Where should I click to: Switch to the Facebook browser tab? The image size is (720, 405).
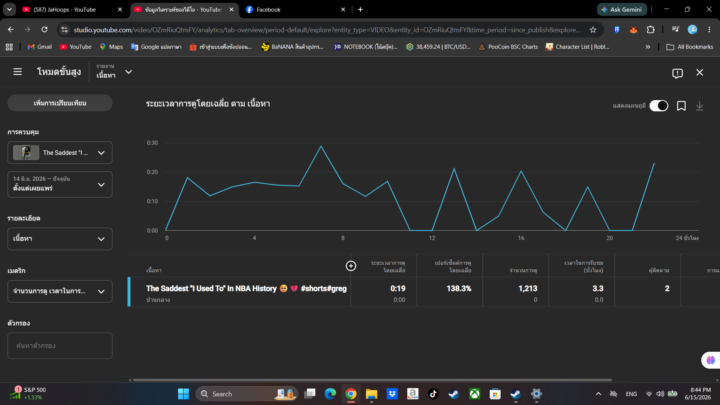point(295,9)
